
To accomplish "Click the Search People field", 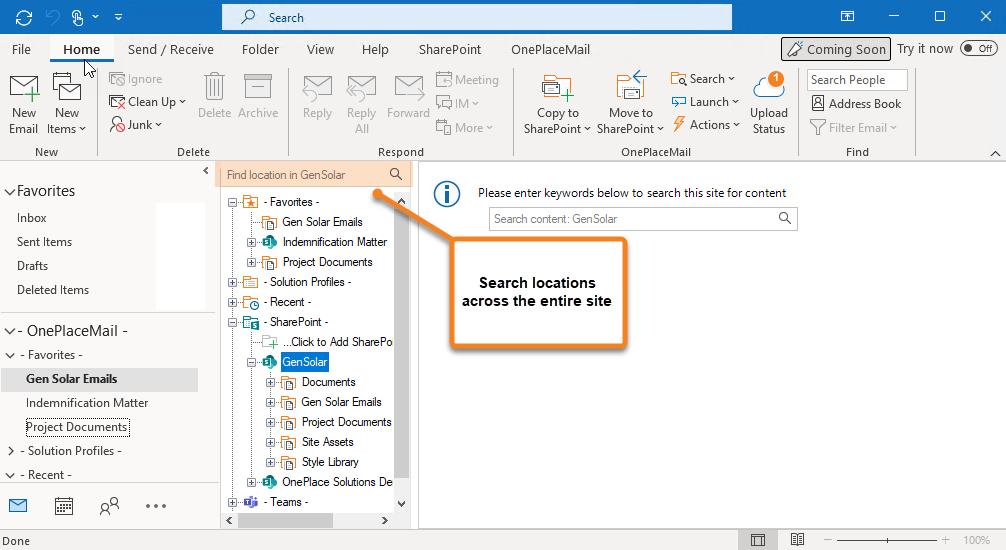I will 857,80.
